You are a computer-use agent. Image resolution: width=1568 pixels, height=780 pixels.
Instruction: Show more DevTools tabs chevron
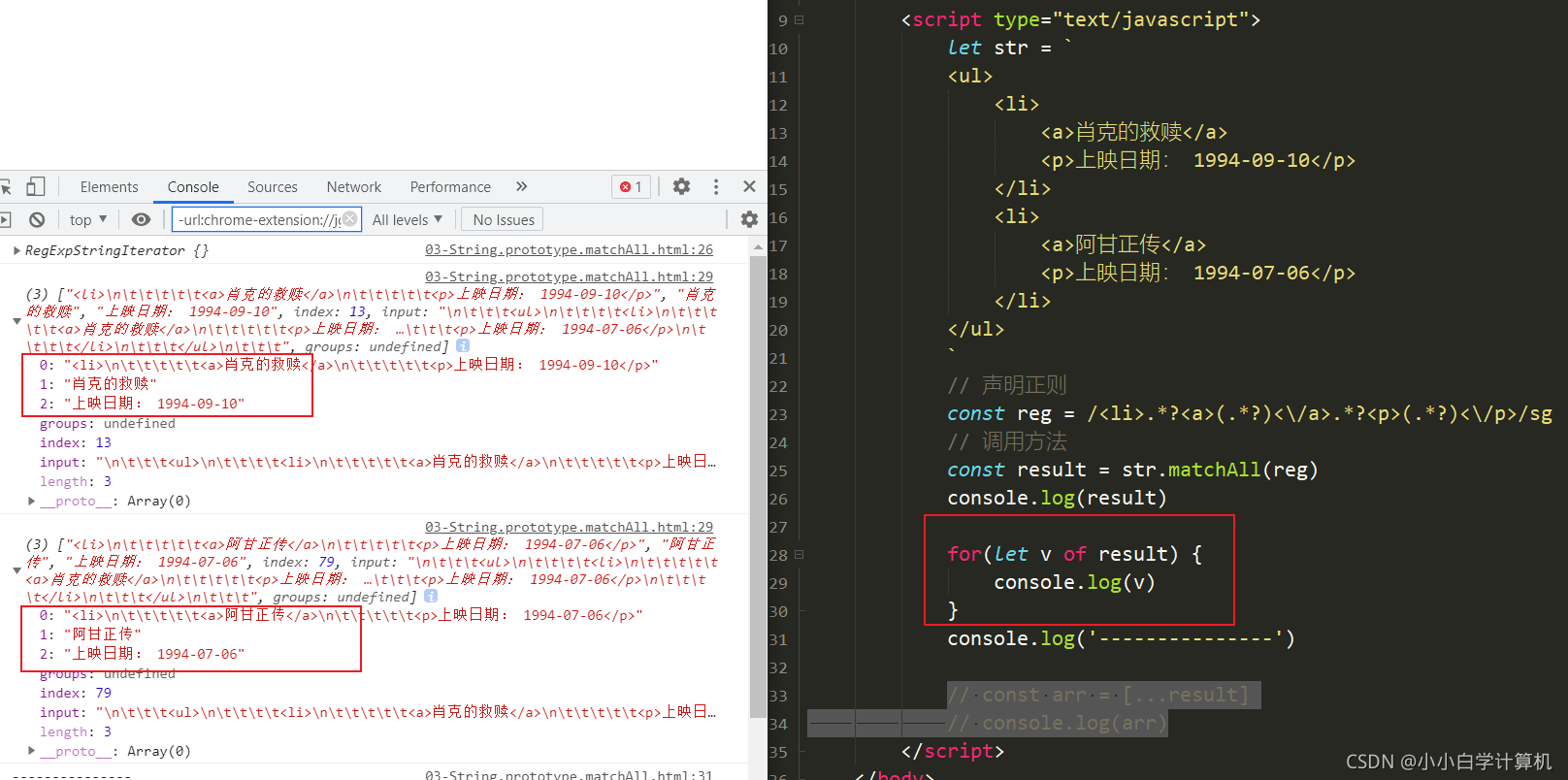522,186
